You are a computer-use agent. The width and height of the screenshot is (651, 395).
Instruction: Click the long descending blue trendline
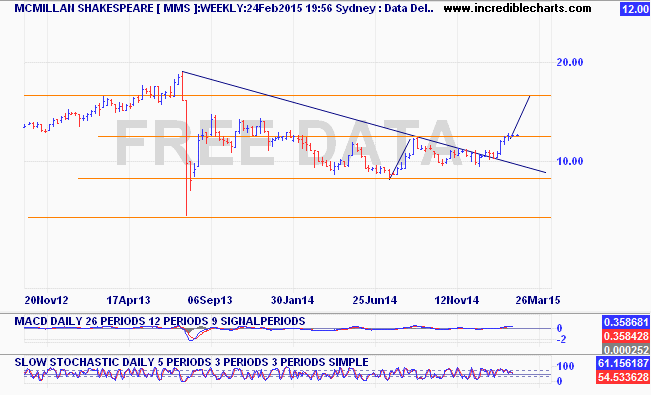pyautogui.click(x=364, y=122)
